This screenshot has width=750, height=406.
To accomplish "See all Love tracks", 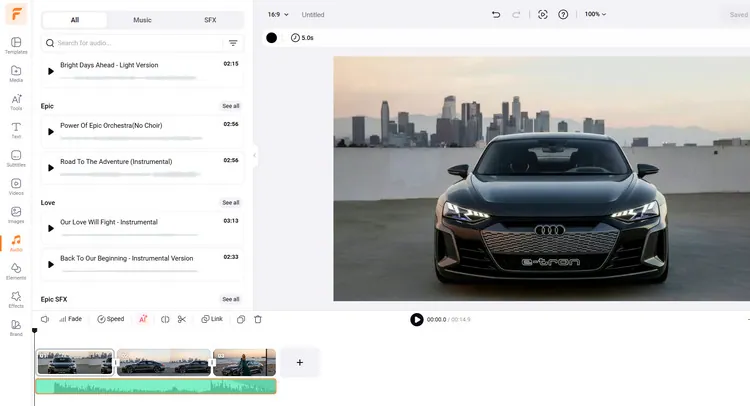I will pyautogui.click(x=231, y=203).
